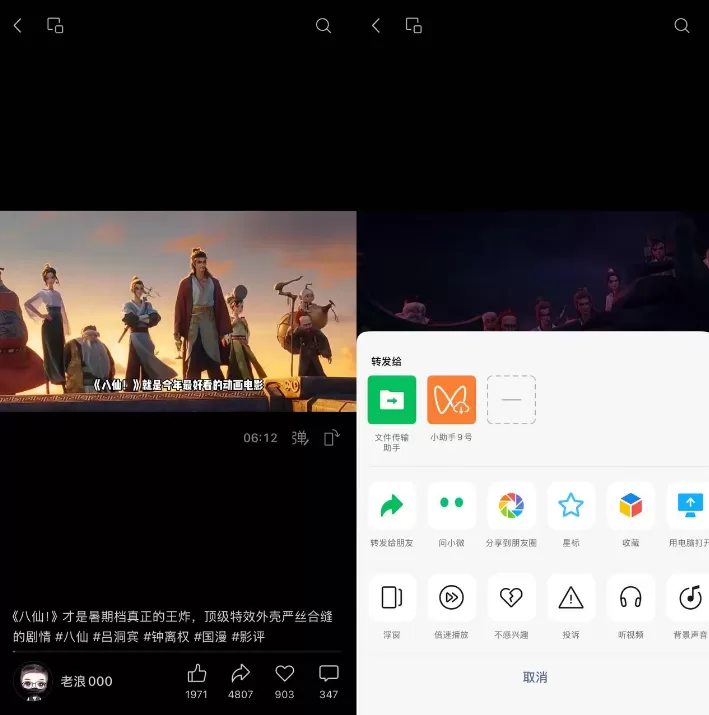Image resolution: width=709 pixels, height=715 pixels.
Task: Tap the floating window icon on left screen
Action: (55, 26)
